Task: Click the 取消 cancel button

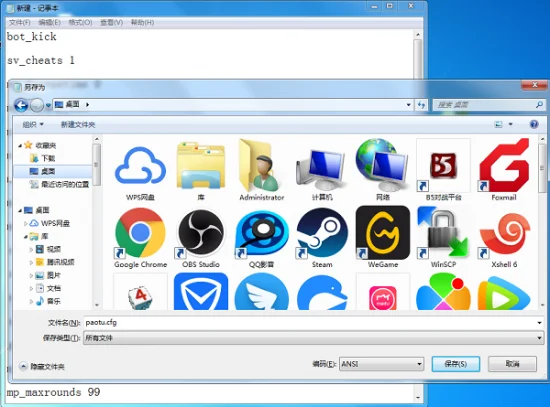Action: tap(512, 364)
